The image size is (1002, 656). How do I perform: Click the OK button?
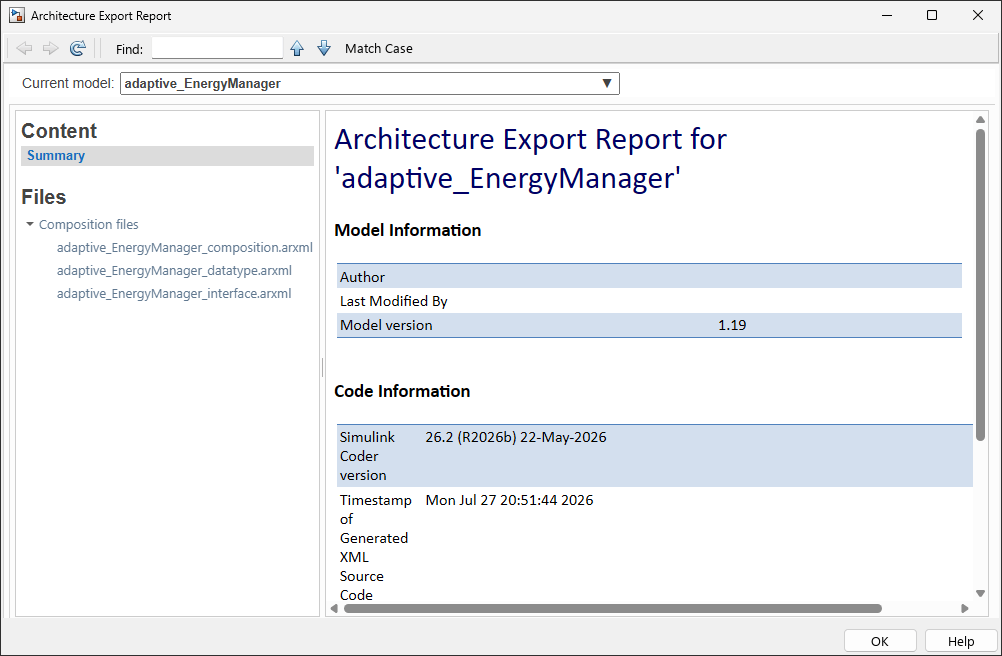(x=880, y=641)
